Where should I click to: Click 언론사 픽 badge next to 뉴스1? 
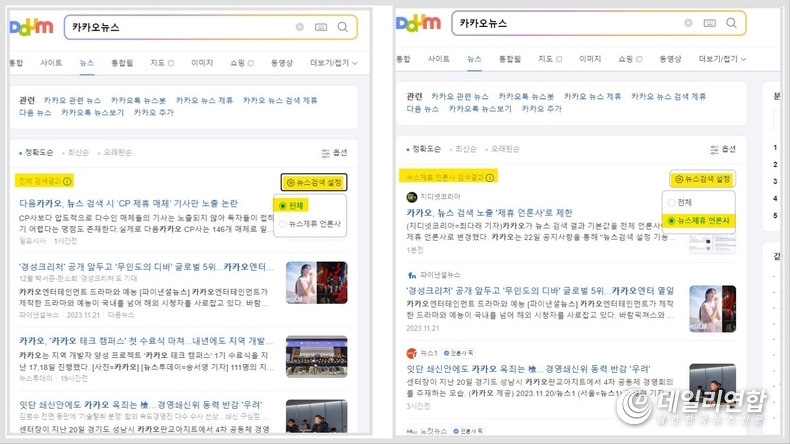458,353
